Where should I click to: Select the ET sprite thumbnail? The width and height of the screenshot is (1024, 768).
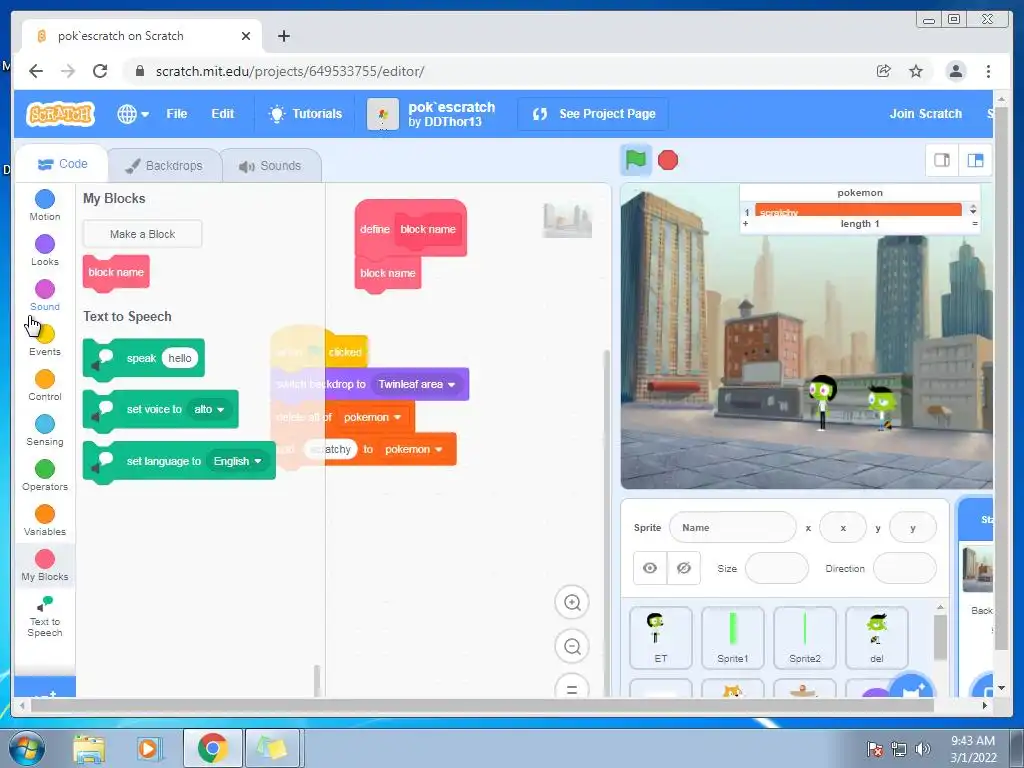660,637
